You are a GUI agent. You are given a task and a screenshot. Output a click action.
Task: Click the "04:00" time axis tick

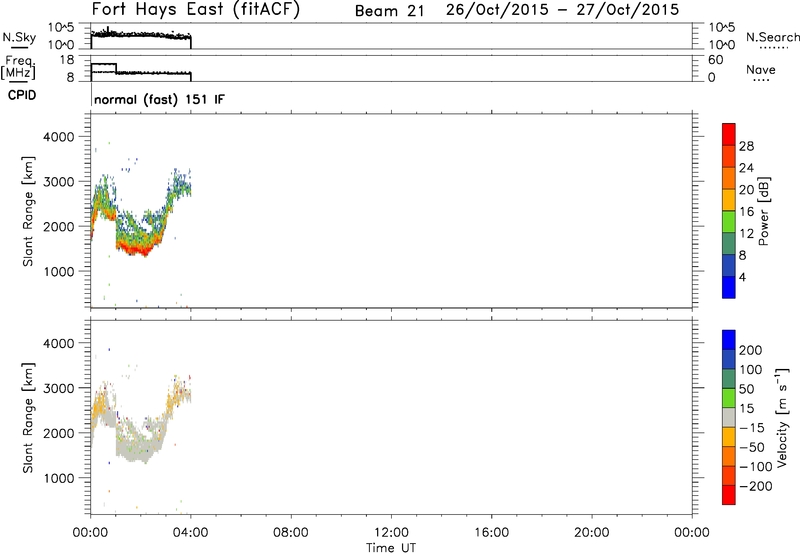190,533
